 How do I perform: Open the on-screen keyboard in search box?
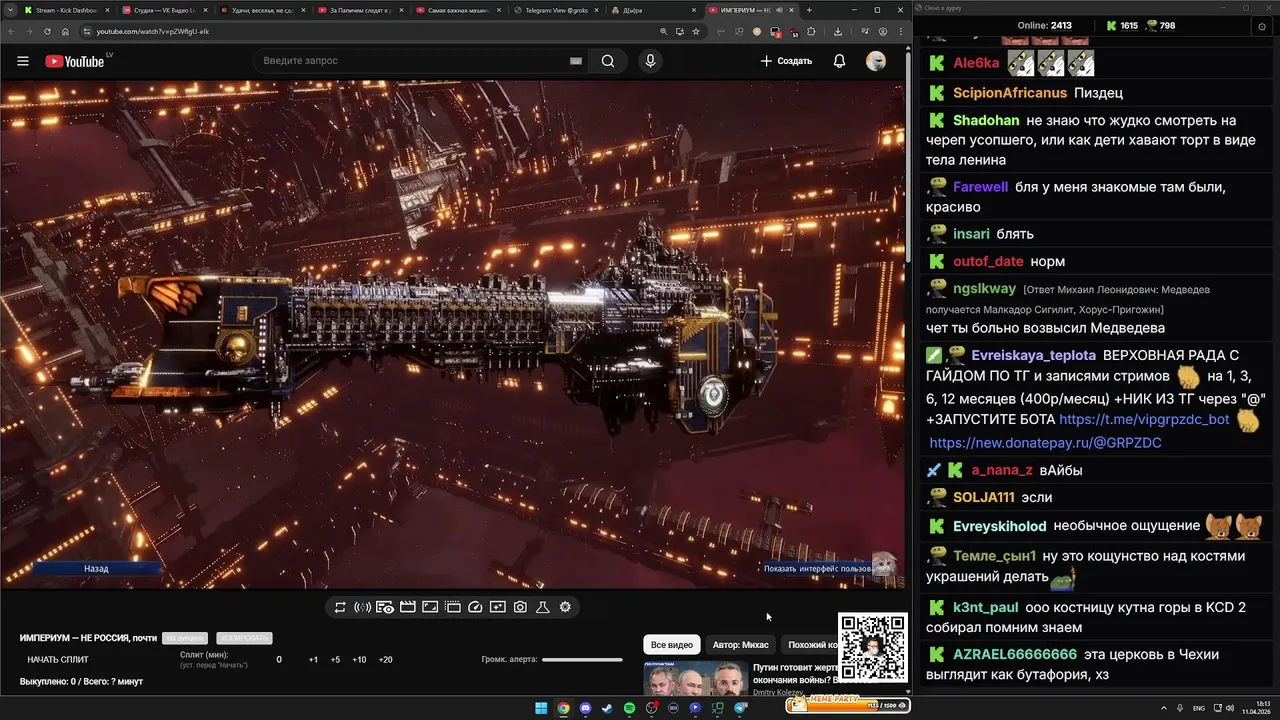point(575,61)
